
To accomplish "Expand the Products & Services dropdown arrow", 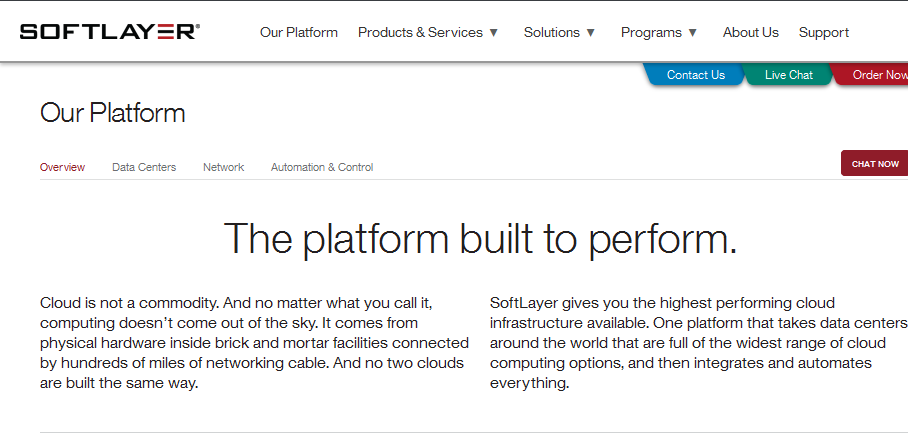I will point(493,33).
